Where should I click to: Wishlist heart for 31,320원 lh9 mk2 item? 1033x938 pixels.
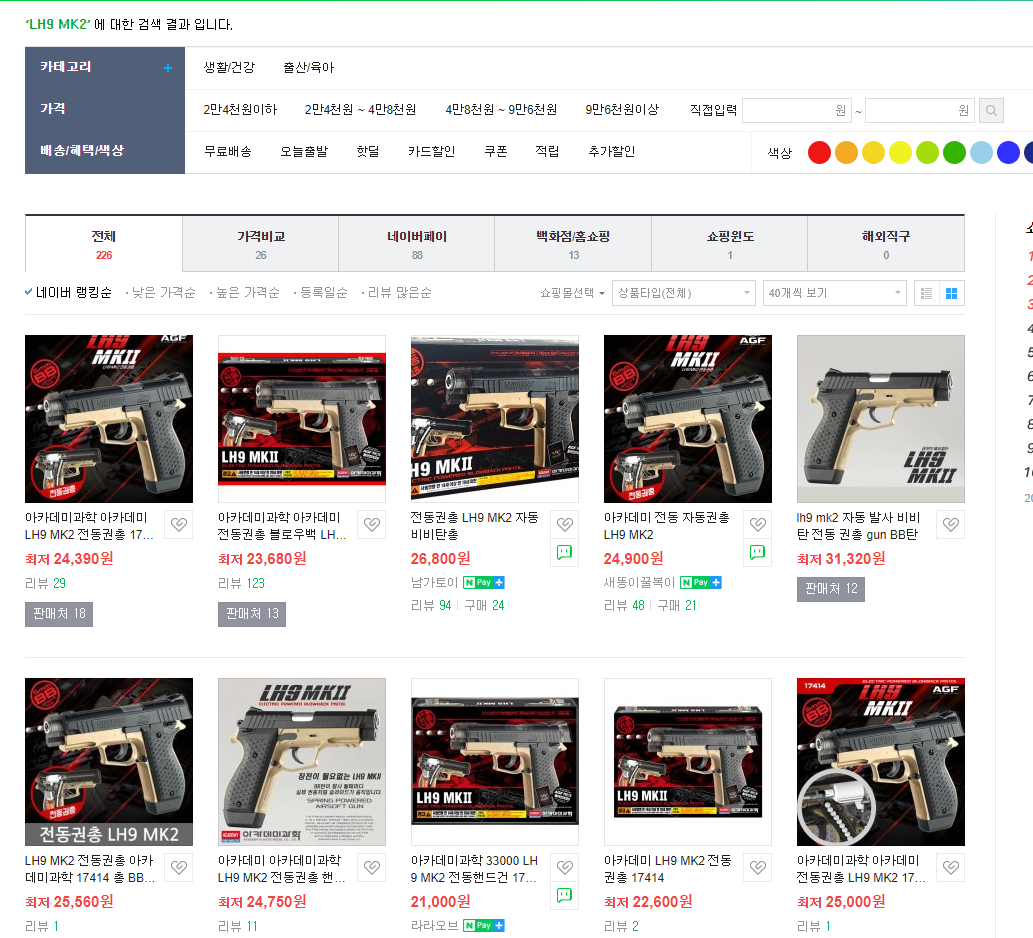[951, 524]
